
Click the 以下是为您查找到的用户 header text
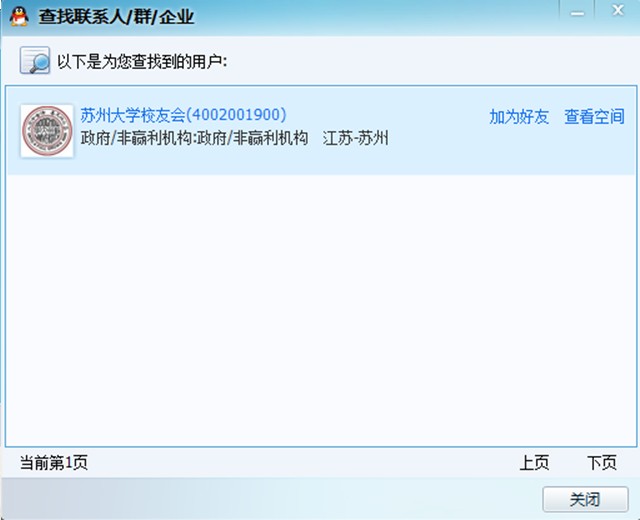tap(142, 62)
